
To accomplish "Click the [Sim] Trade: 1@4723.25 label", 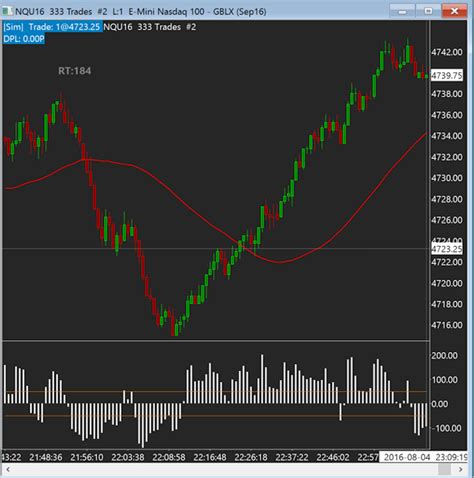I will point(52,27).
